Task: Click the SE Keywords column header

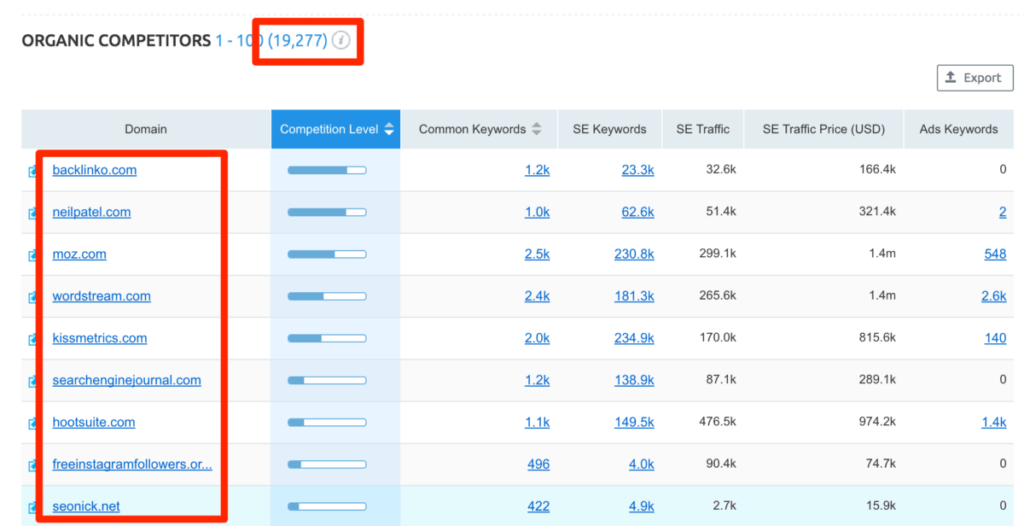Action: coord(609,129)
